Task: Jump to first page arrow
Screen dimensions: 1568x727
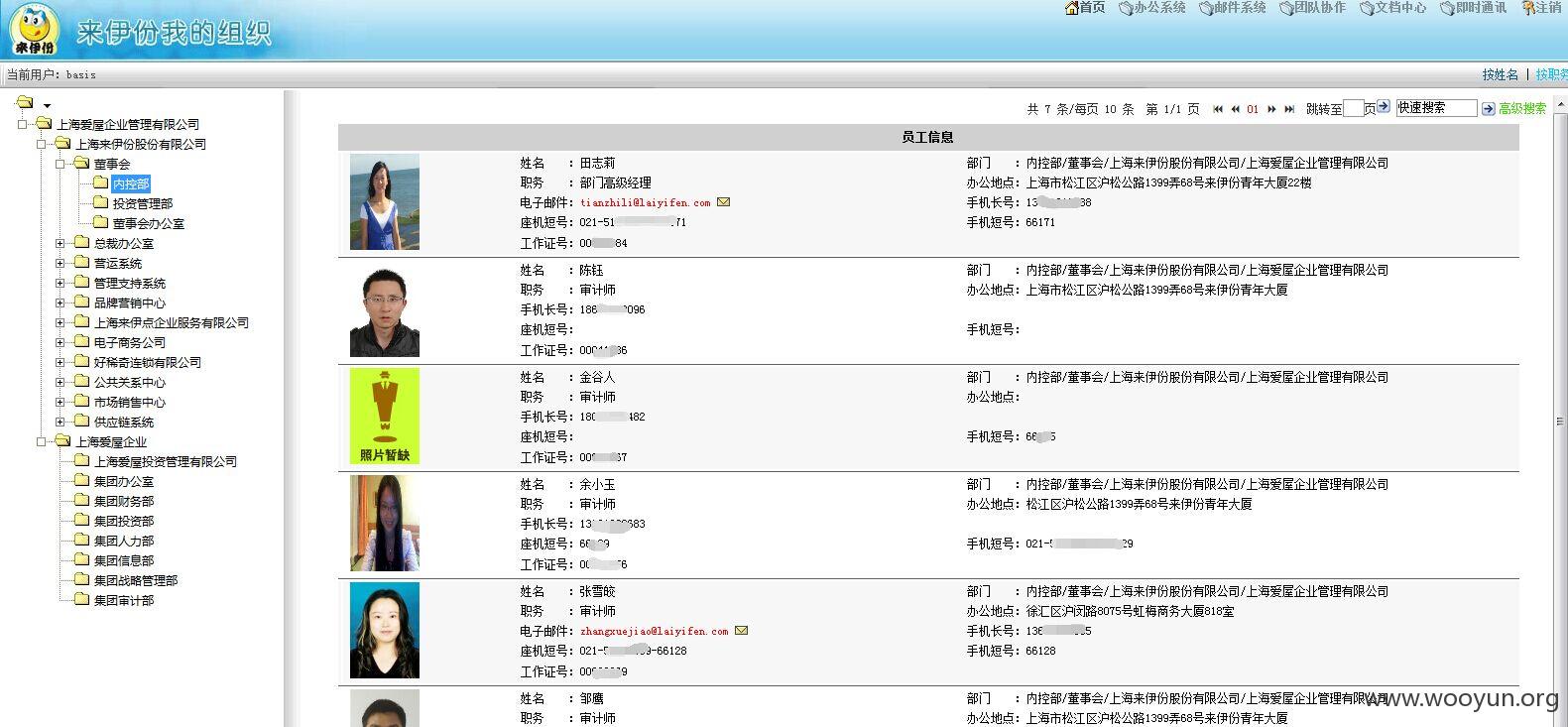Action: pyautogui.click(x=1218, y=109)
